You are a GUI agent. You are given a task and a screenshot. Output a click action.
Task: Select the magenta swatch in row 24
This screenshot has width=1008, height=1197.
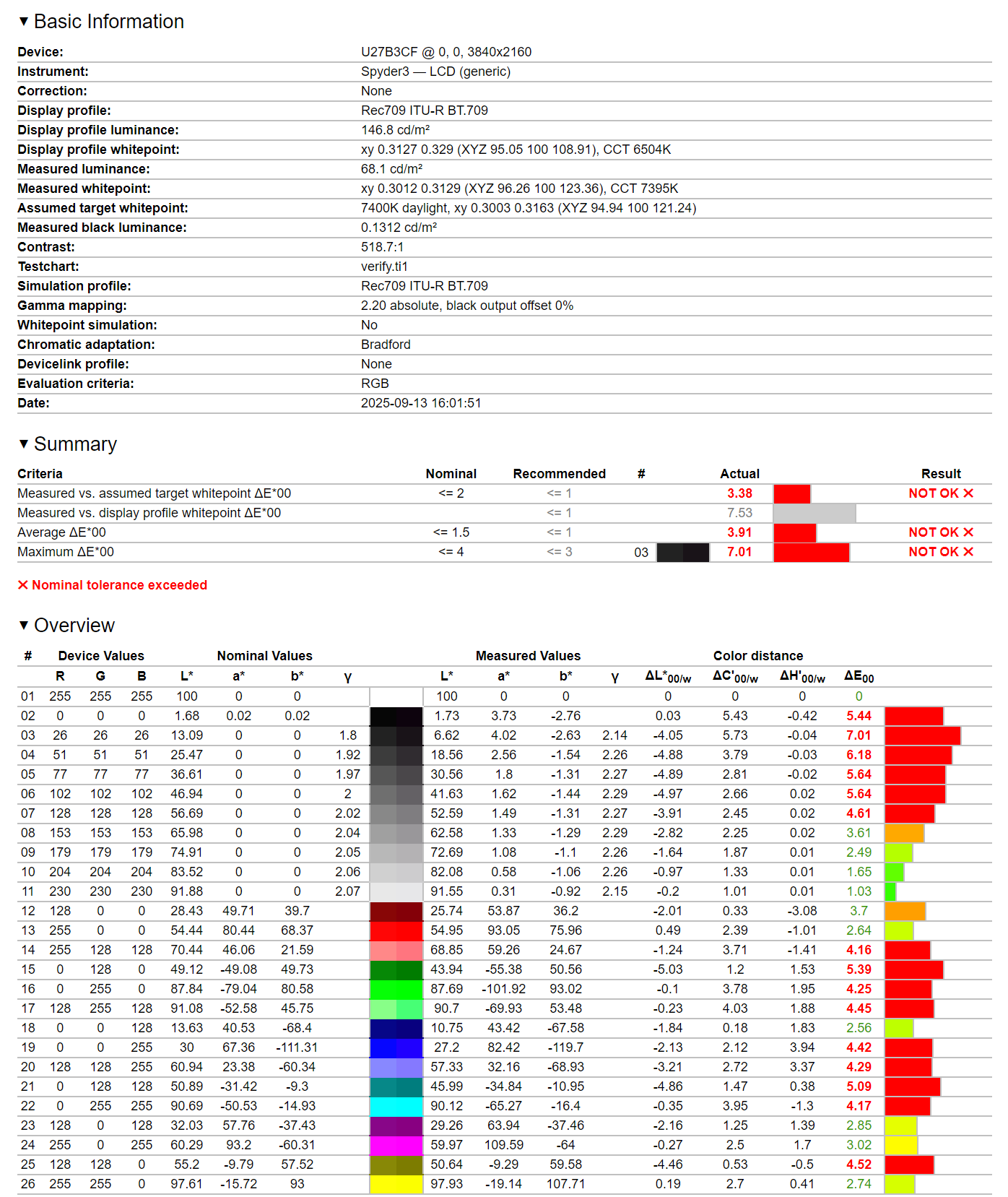(396, 1145)
